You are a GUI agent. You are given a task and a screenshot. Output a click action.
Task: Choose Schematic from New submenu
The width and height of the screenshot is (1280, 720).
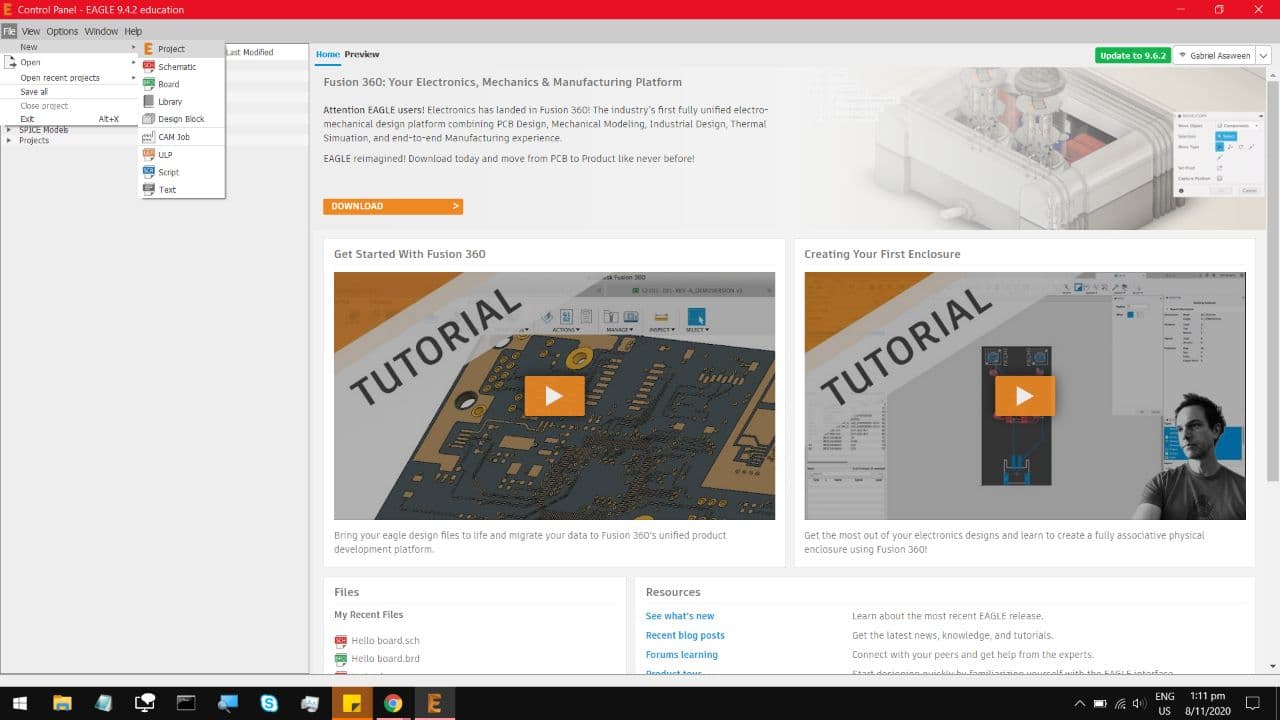(x=181, y=67)
